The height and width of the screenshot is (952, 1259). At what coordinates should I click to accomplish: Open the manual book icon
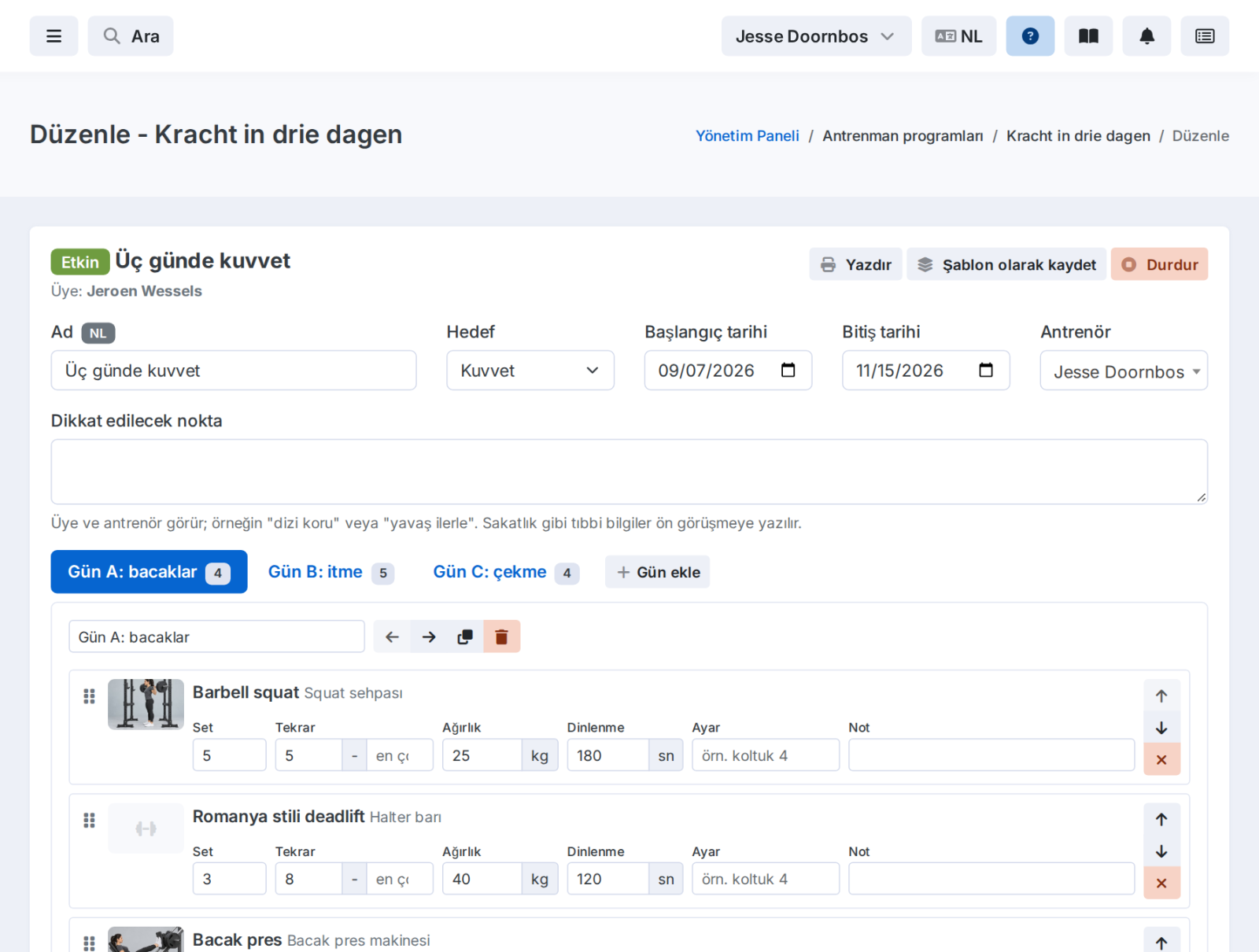1088,36
